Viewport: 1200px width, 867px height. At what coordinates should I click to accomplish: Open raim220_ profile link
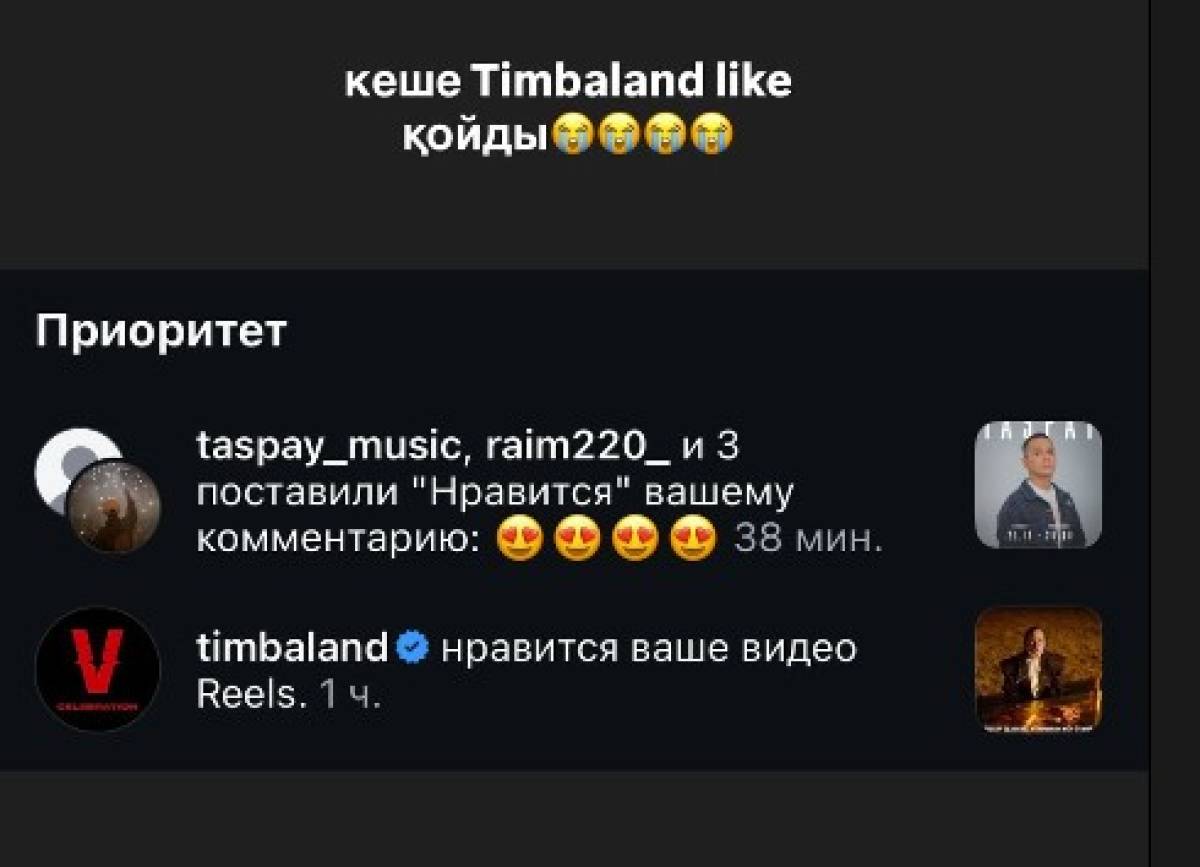(x=577, y=446)
